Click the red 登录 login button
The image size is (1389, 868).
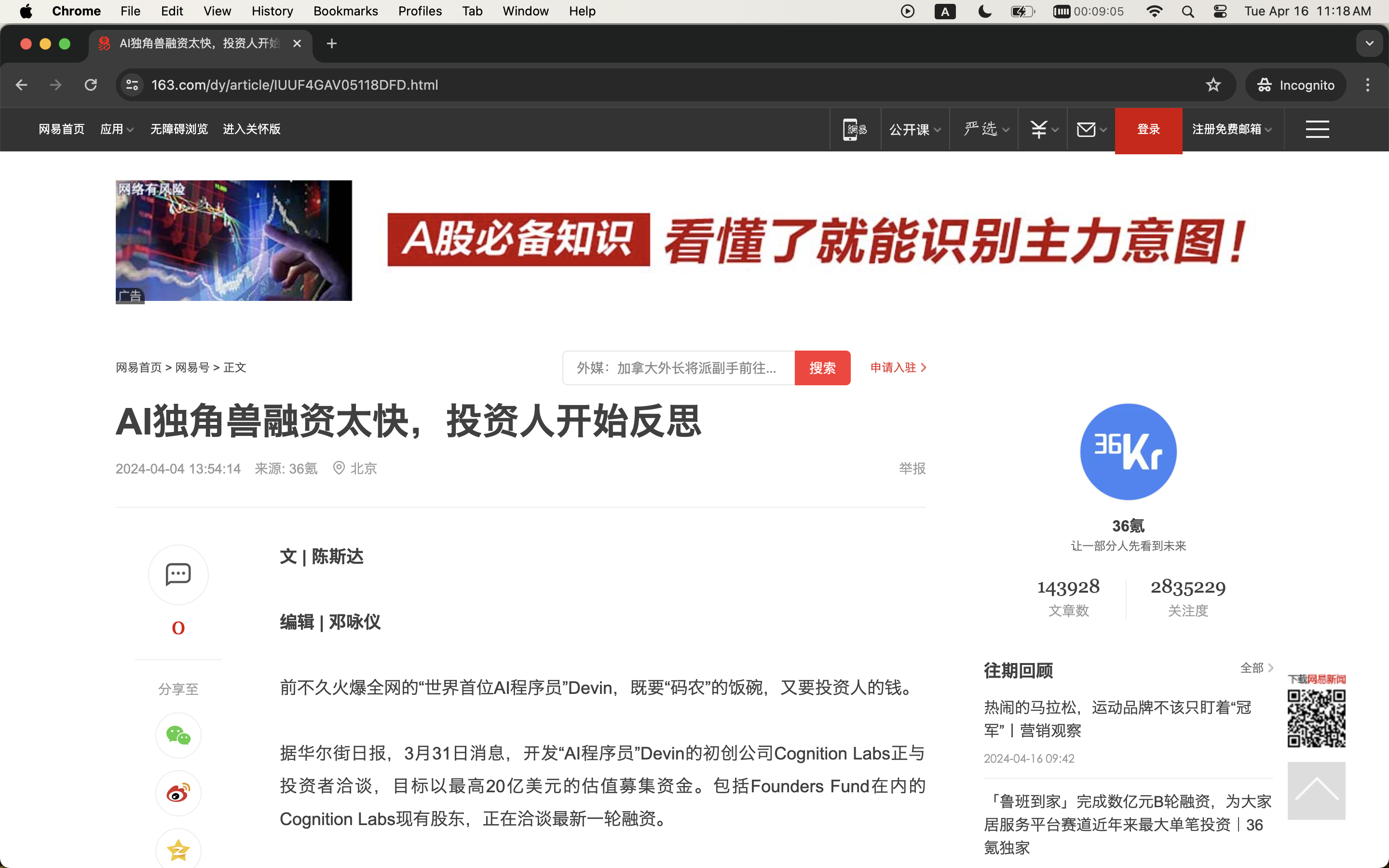pyautogui.click(x=1148, y=130)
